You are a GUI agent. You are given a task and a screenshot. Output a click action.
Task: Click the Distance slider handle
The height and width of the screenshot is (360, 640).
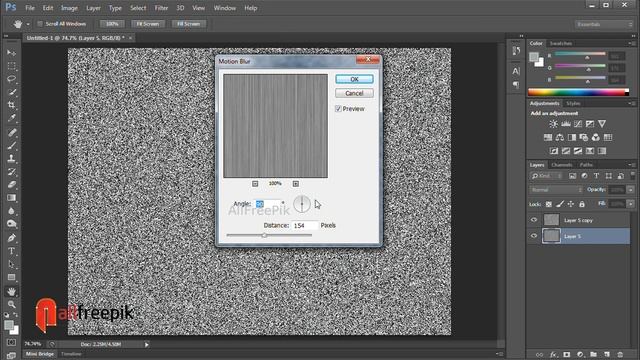click(264, 235)
